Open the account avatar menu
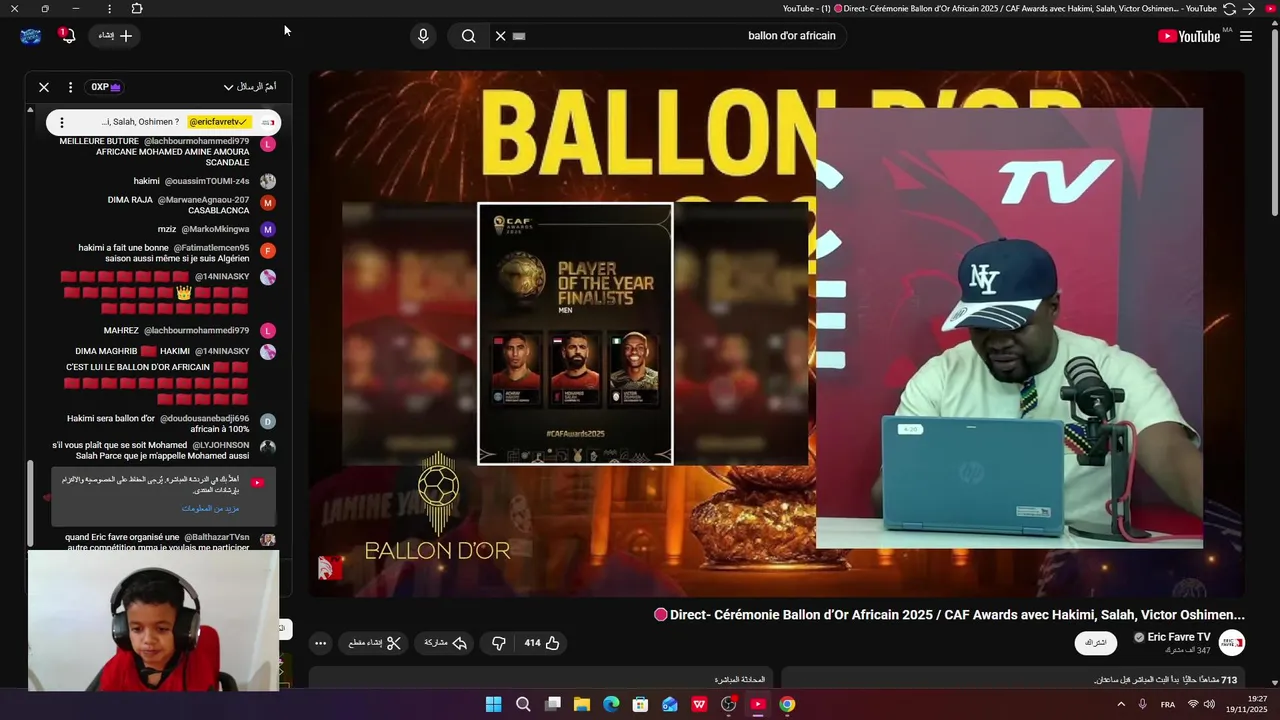Screen dimensions: 1280x720 point(31,36)
